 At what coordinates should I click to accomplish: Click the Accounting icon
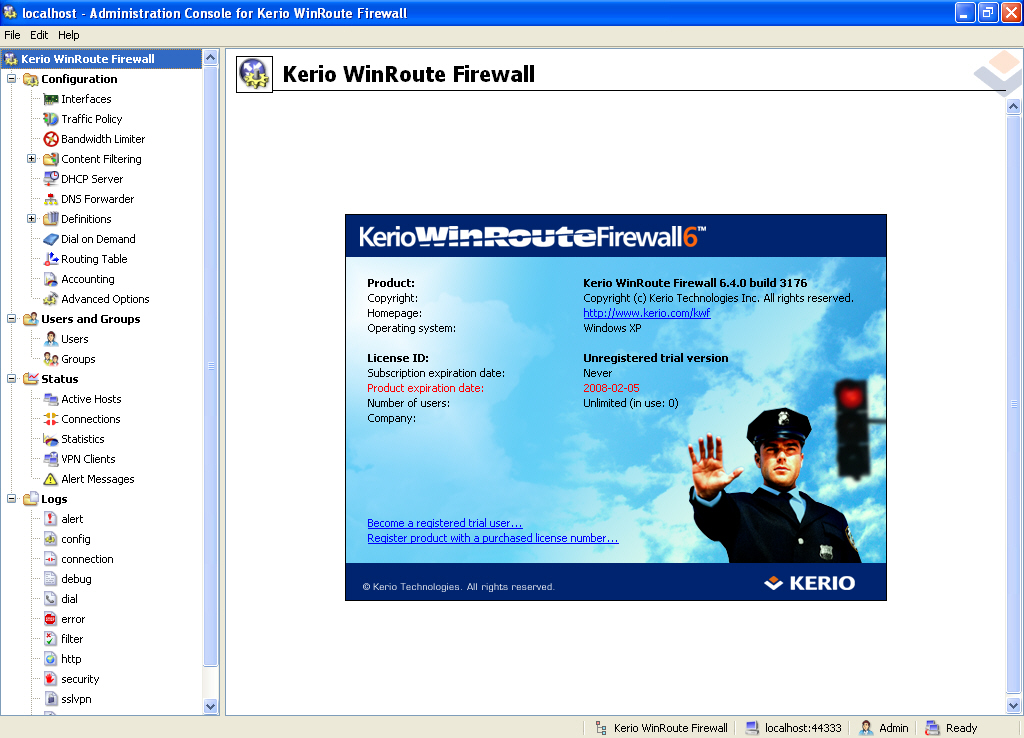[51, 280]
